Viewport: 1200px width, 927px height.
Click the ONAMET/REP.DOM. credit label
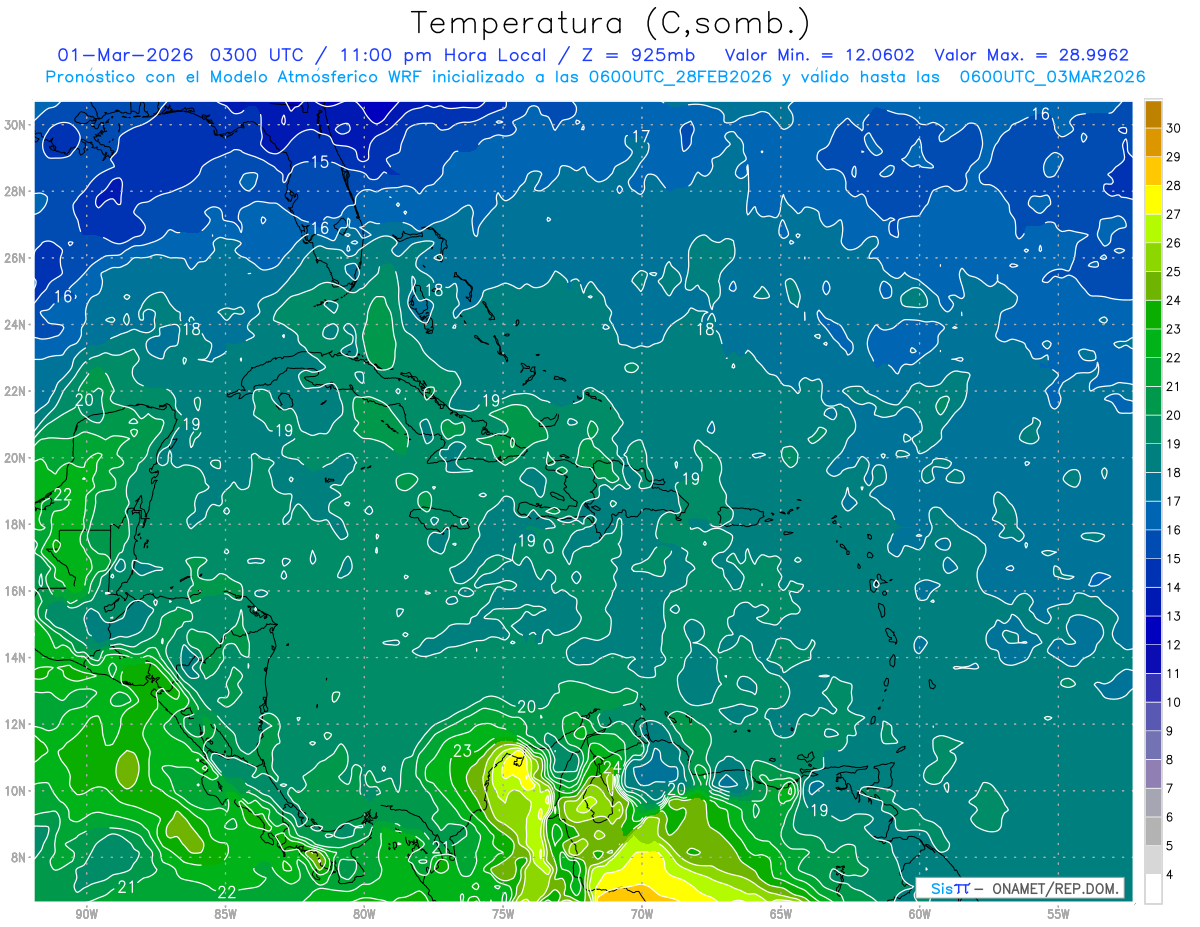coord(1055,888)
